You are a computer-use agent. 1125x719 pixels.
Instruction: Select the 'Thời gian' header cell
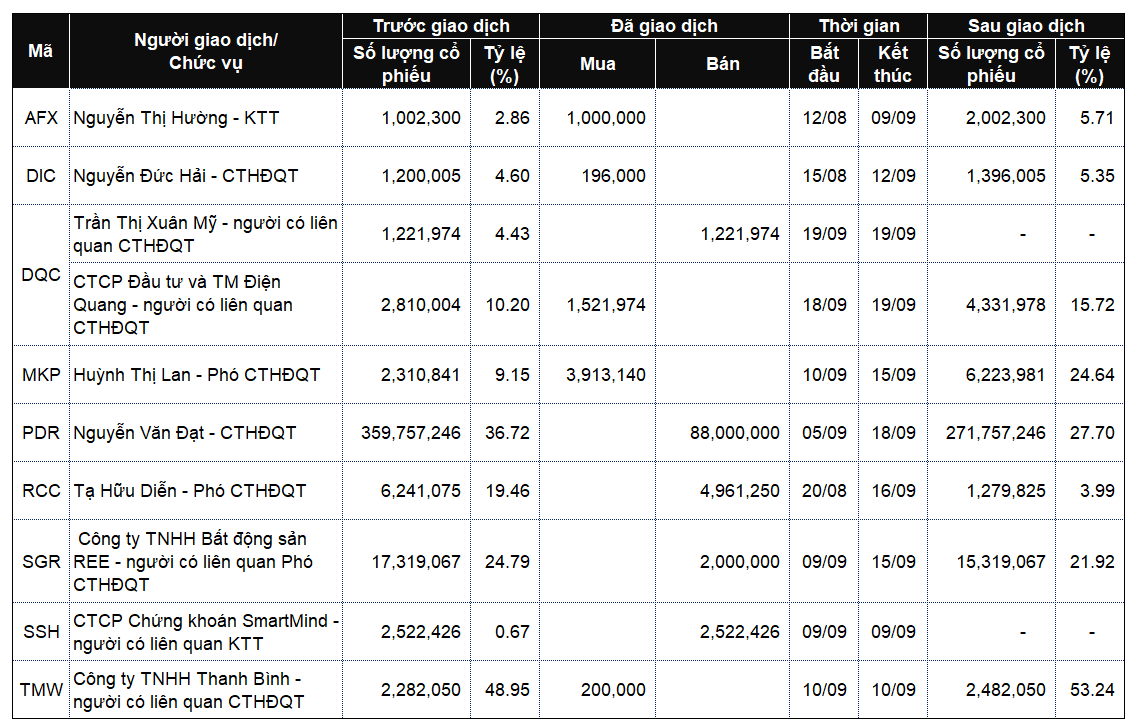[x=858, y=26]
